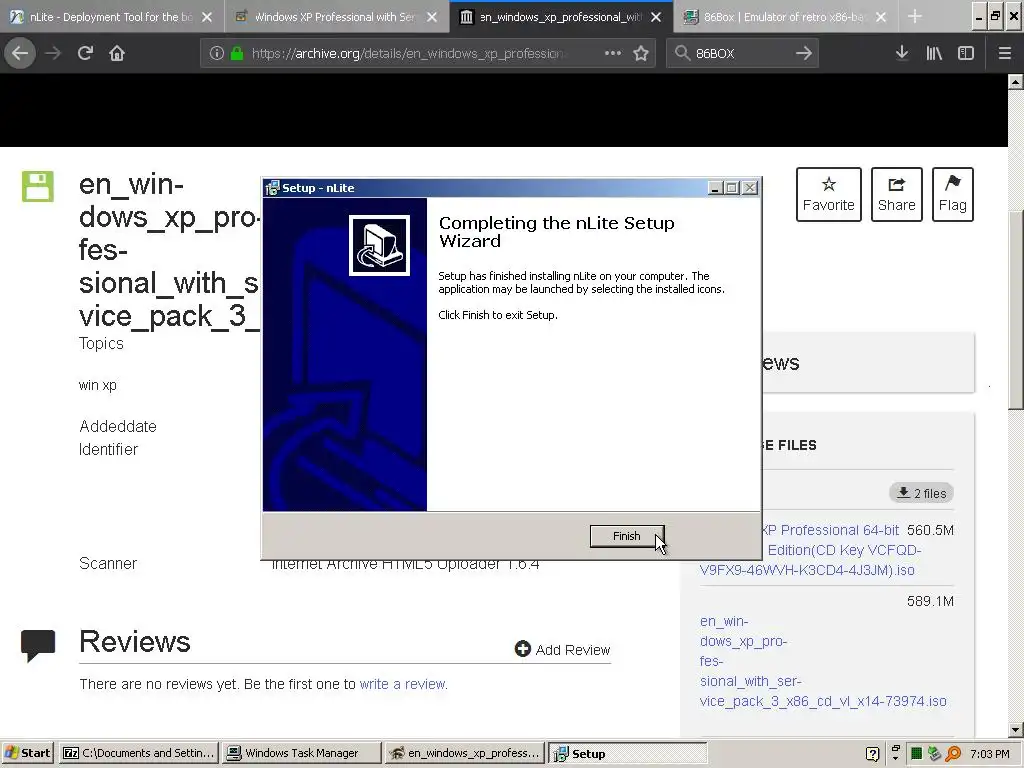
Task: Open page actions three-dot menu
Action: (x=613, y=53)
